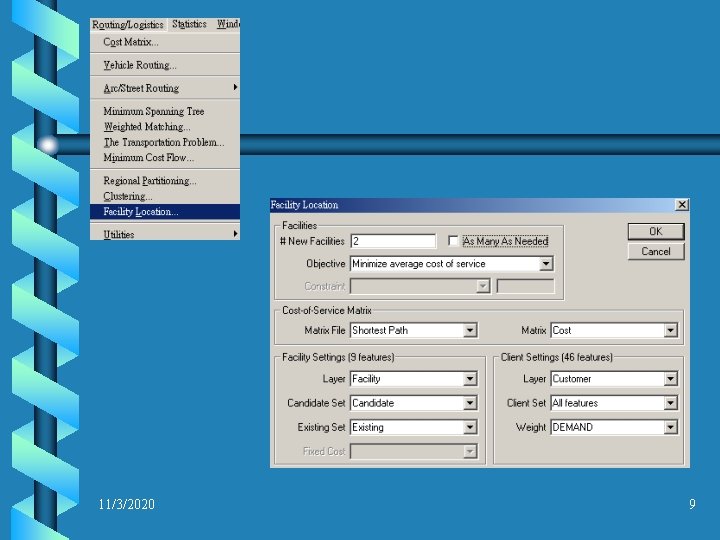The image size is (720, 540).
Task: Open the Client Set dropdown
Action: coord(614,403)
